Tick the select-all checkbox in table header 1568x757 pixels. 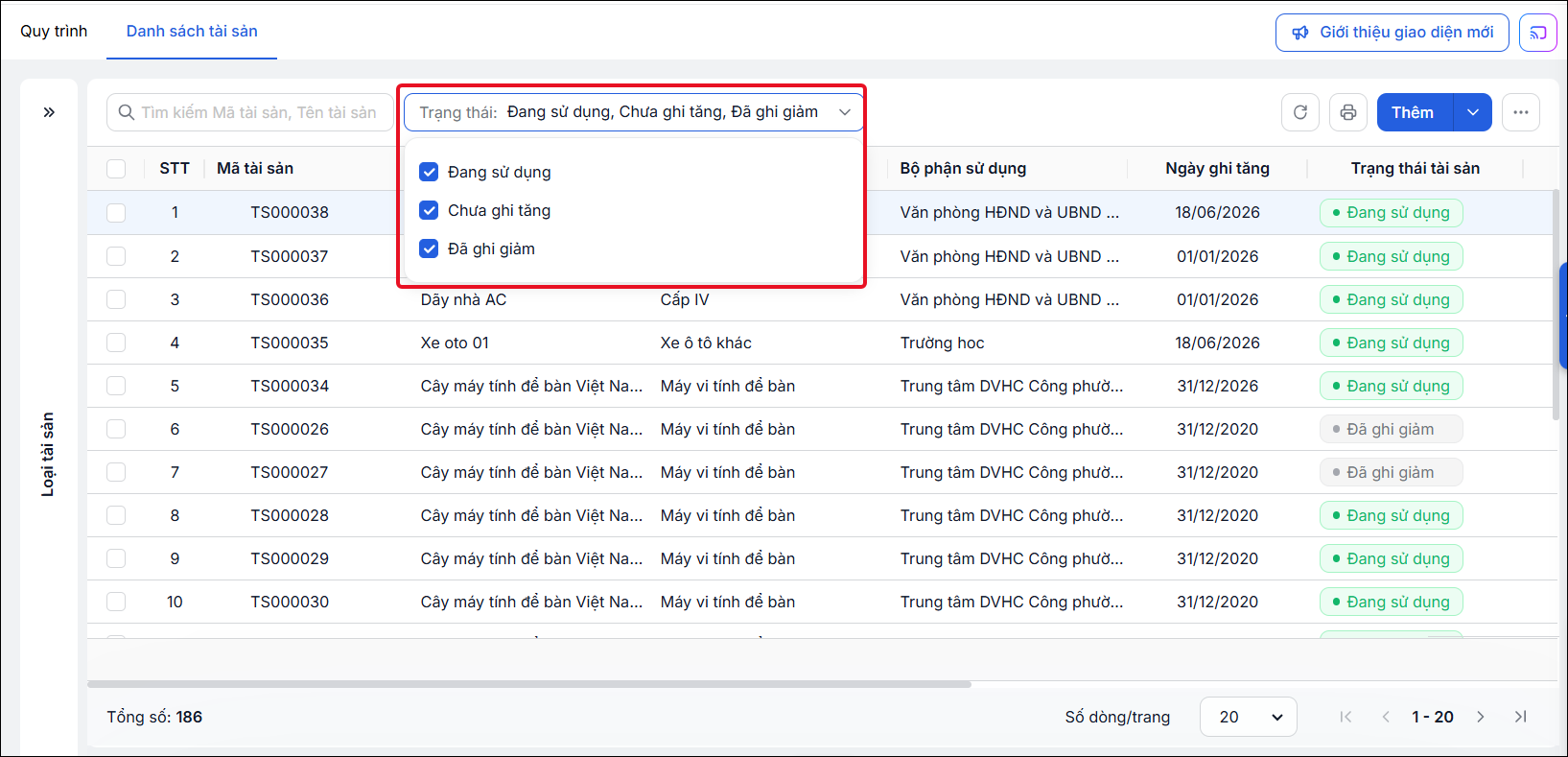point(116,169)
